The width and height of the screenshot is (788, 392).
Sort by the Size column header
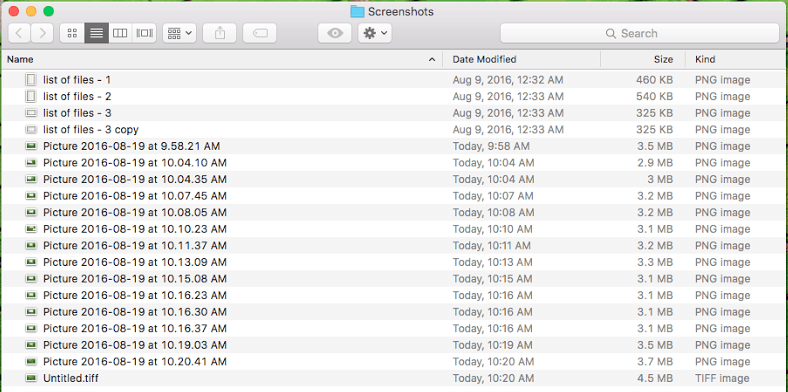643,59
